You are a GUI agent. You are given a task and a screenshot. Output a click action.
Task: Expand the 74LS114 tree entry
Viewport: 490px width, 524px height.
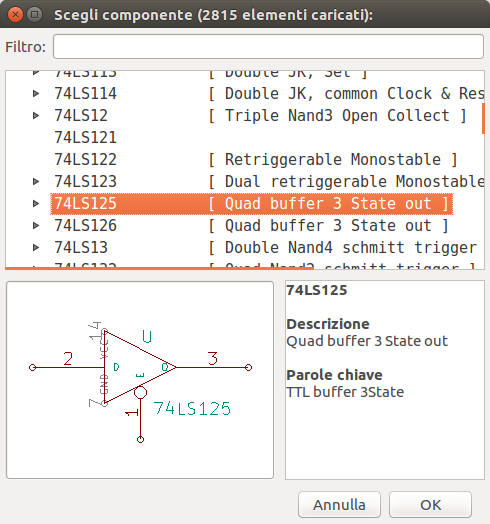click(x=36, y=93)
